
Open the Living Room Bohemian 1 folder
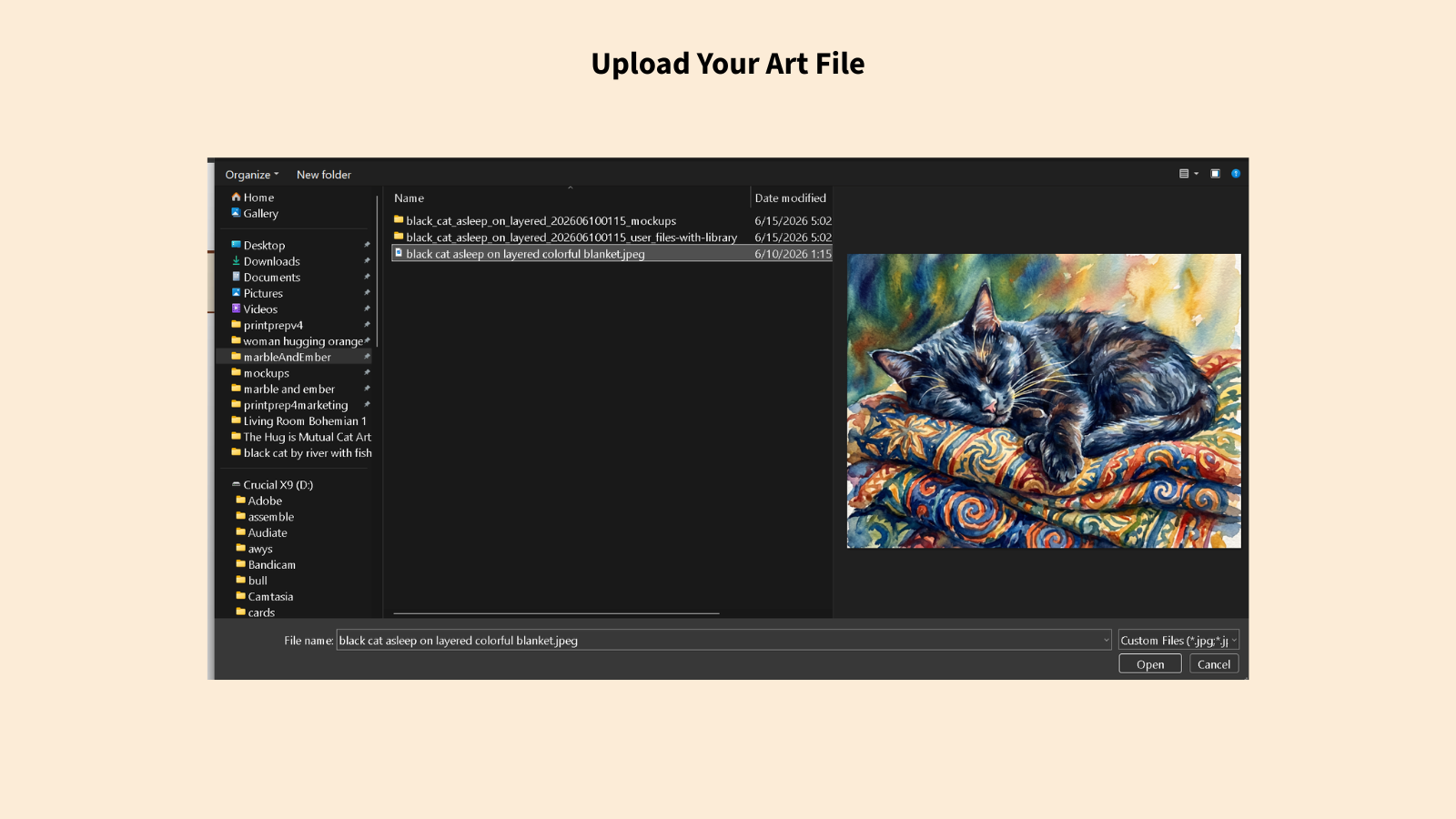point(305,421)
